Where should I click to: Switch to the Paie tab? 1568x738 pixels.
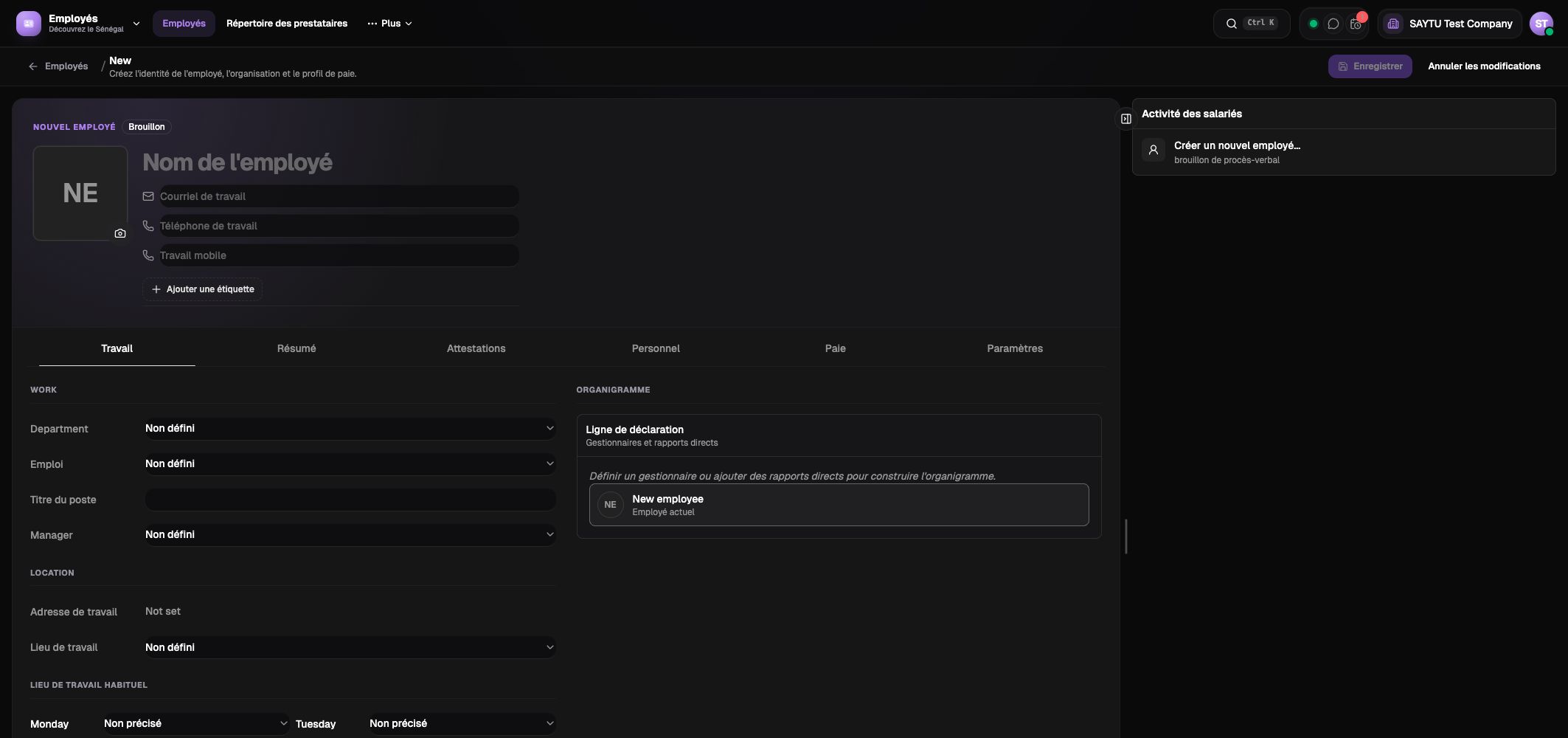[835, 349]
